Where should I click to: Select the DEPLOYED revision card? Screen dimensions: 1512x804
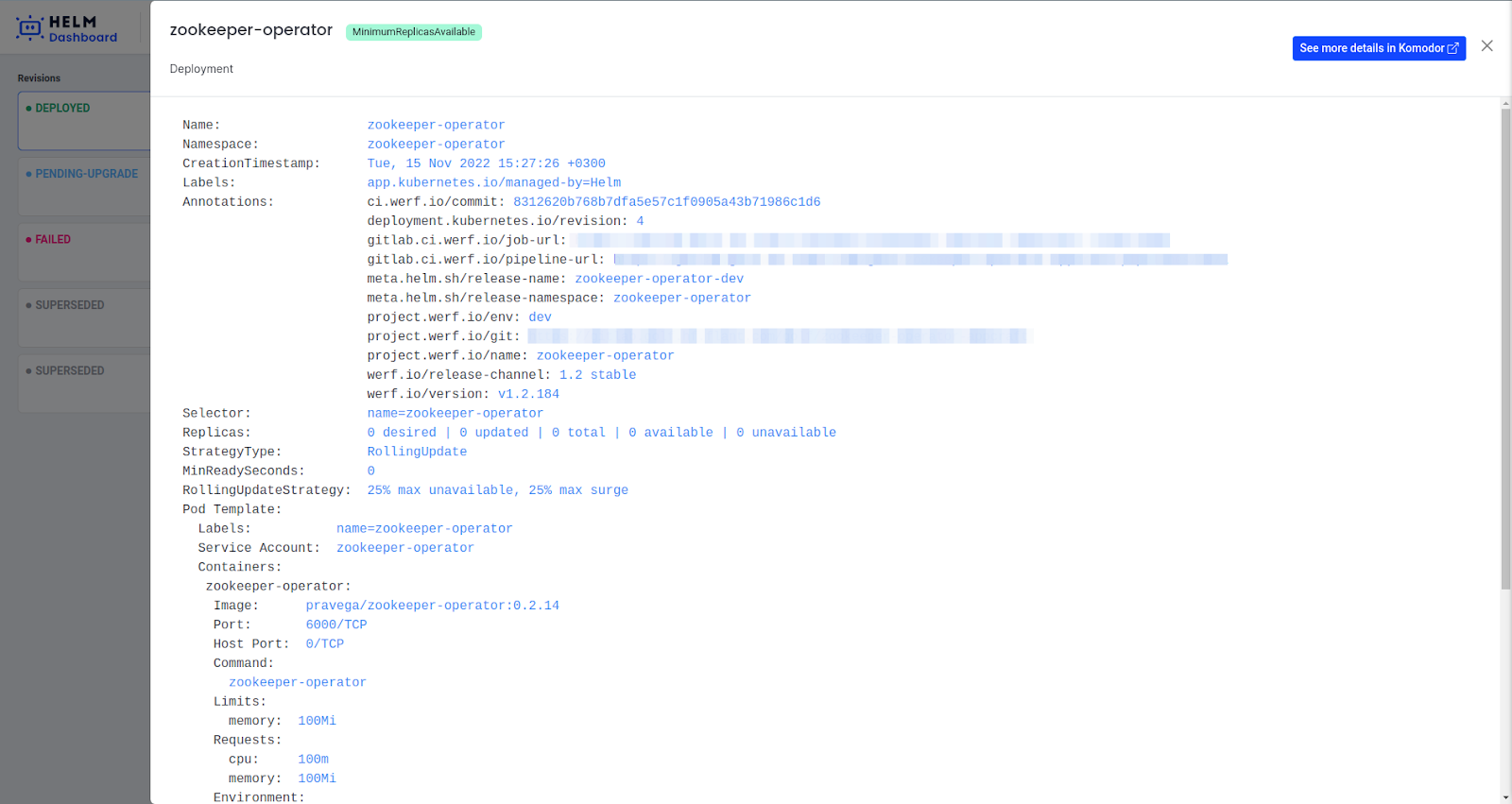[84, 121]
